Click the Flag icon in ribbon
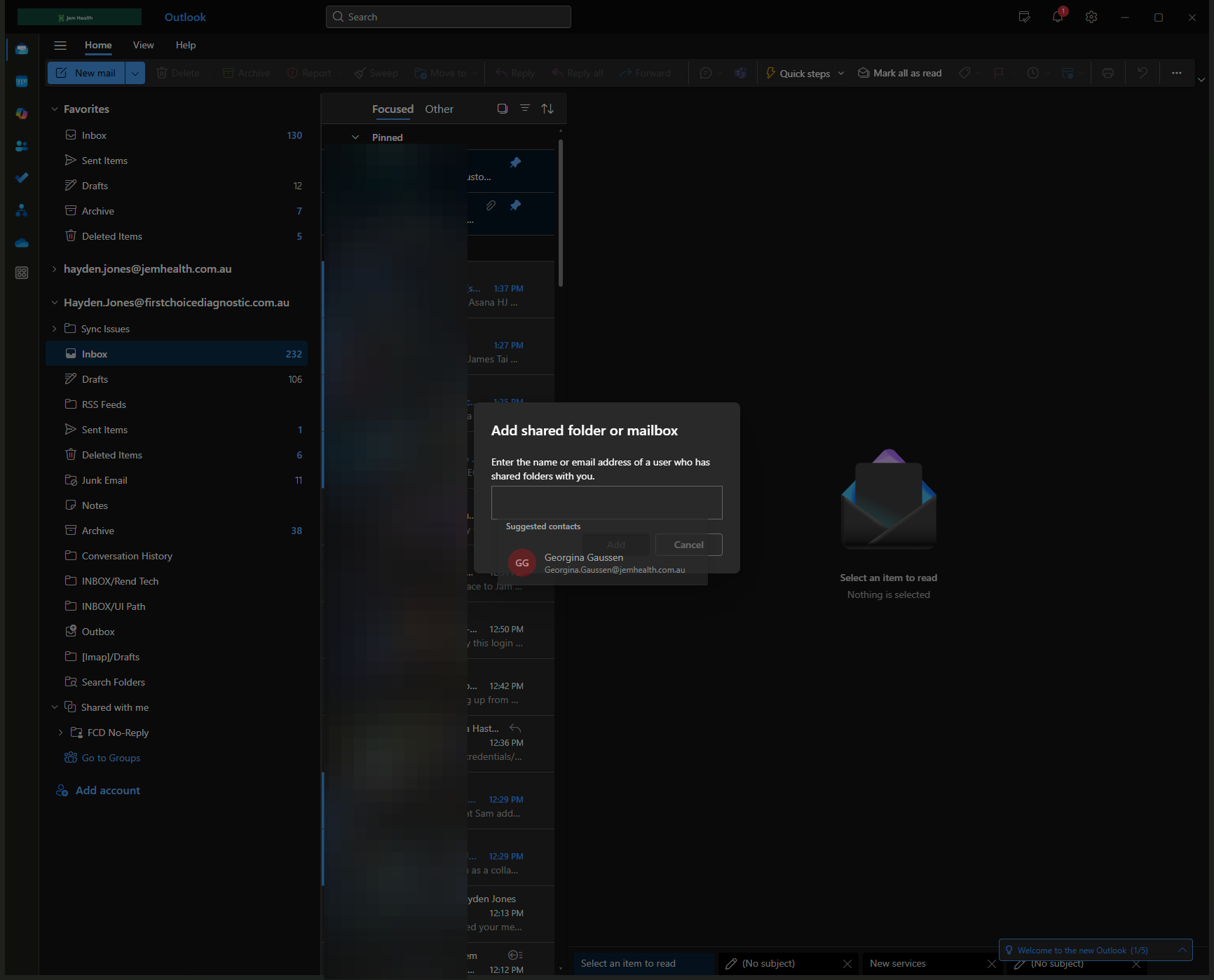This screenshot has width=1214, height=980. tap(1000, 73)
